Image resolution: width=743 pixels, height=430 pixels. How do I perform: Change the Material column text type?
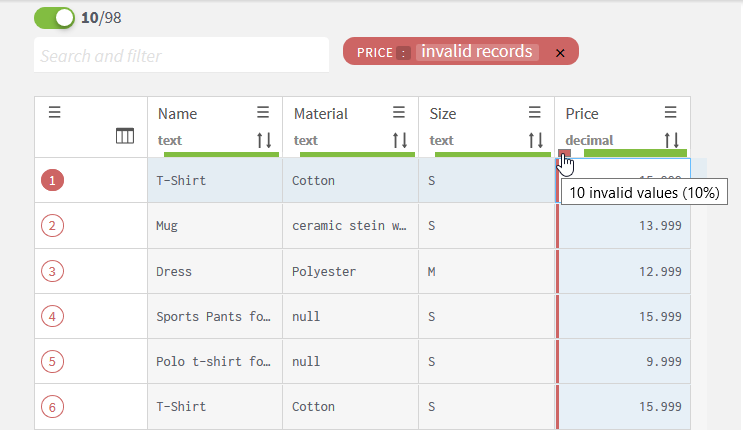pyautogui.click(x=306, y=140)
